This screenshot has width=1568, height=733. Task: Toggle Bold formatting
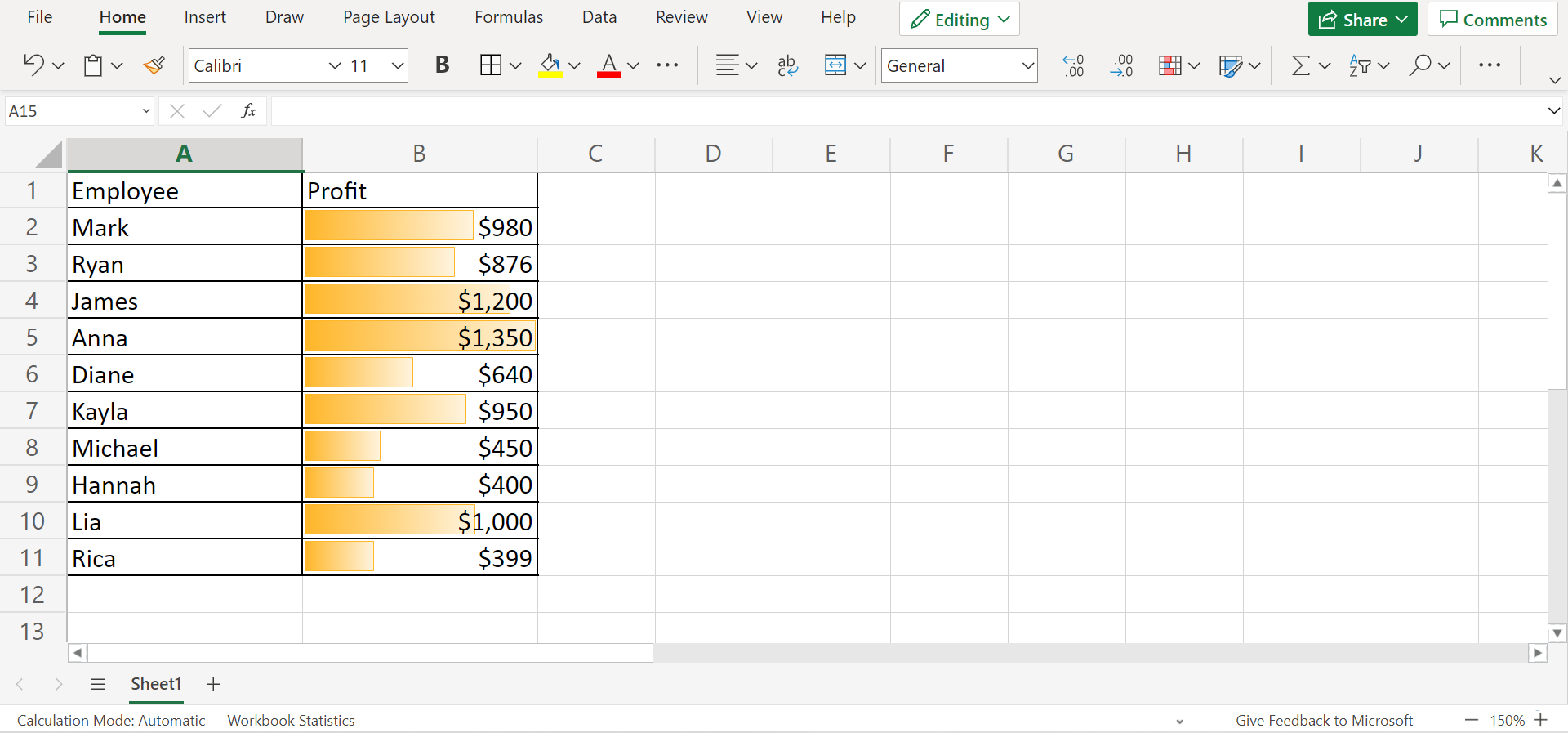point(442,65)
